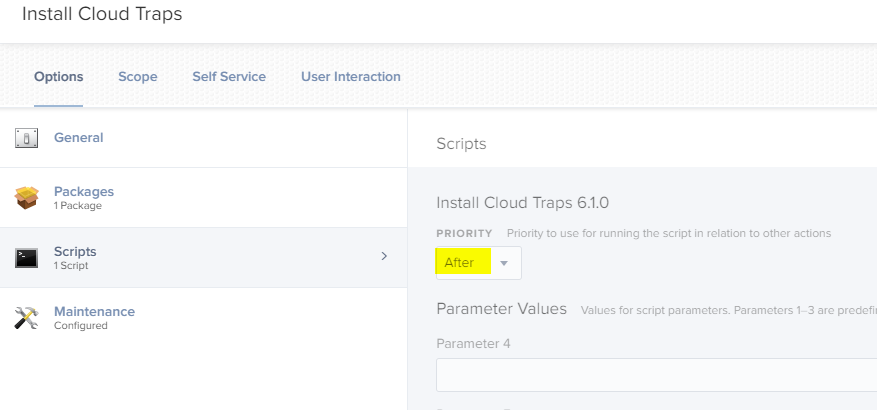877x410 pixels.
Task: Open the Priority dropdown set to After
Action: tap(479, 263)
